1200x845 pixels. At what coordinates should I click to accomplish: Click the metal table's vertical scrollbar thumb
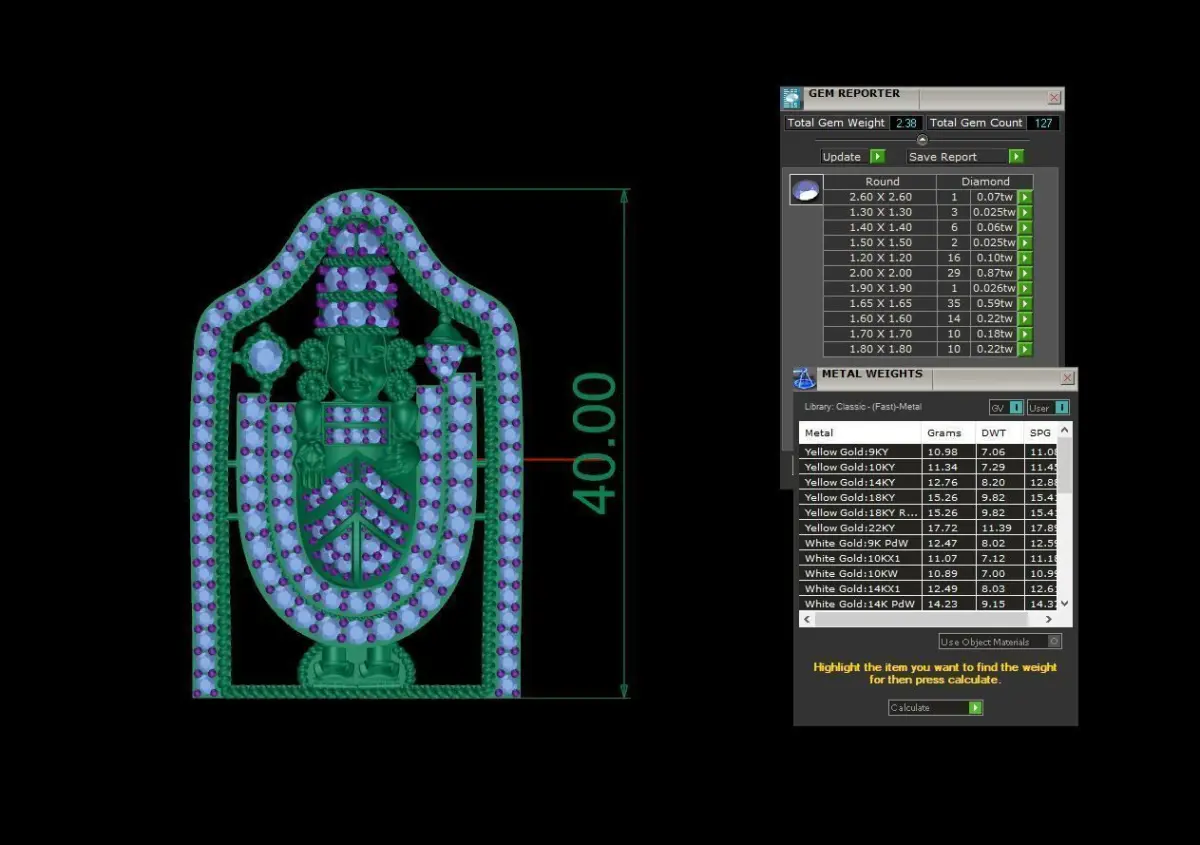[x=1064, y=465]
